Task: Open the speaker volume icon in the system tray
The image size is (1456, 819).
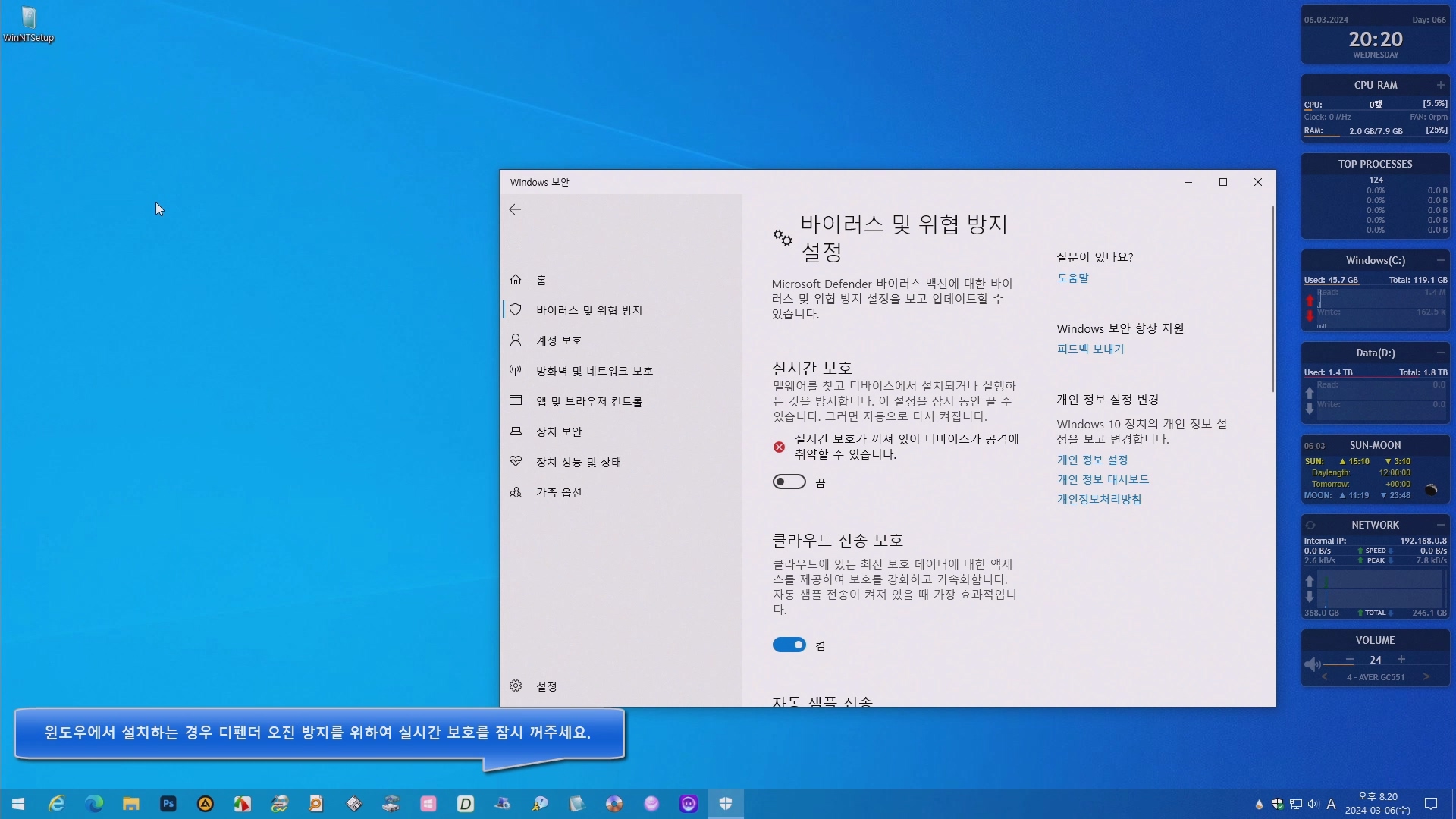Action: [x=1313, y=804]
